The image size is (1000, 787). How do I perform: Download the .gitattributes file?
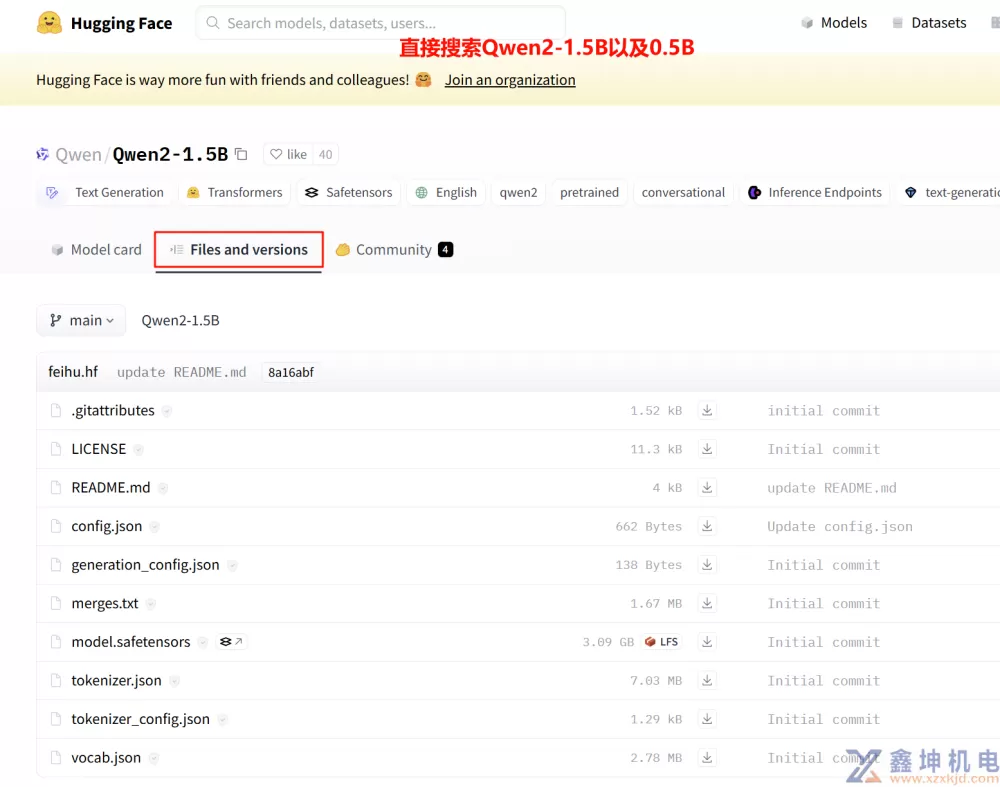tap(707, 410)
